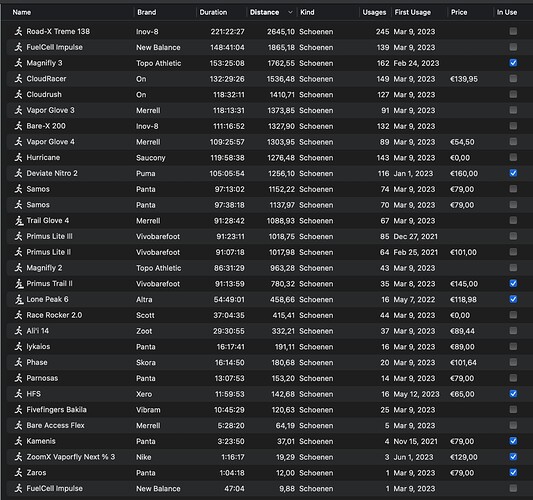This screenshot has height=500, width=533.
Task: Click the runner icon beside Primus Lite II
Action: [x=18, y=252]
